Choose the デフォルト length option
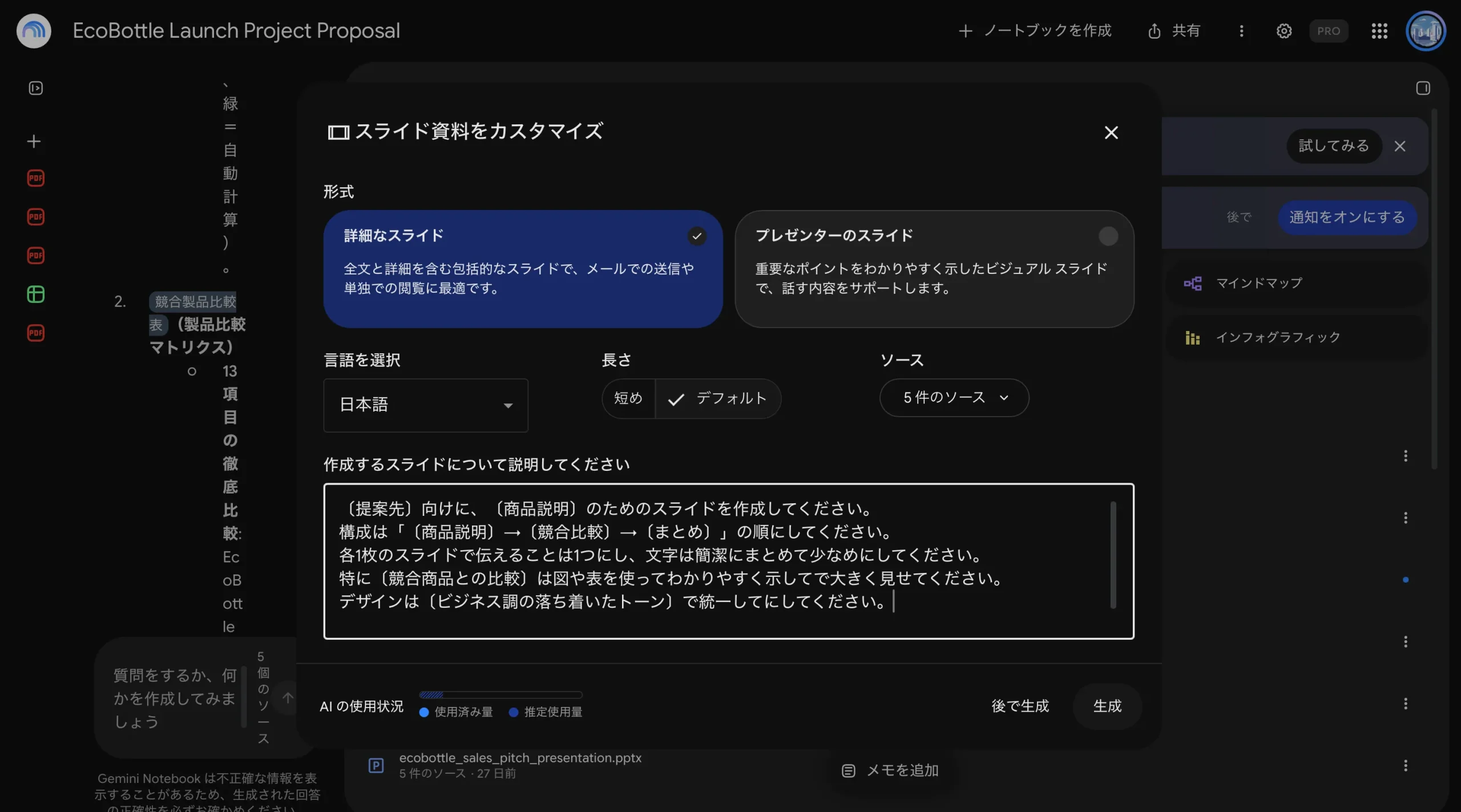 click(x=718, y=398)
